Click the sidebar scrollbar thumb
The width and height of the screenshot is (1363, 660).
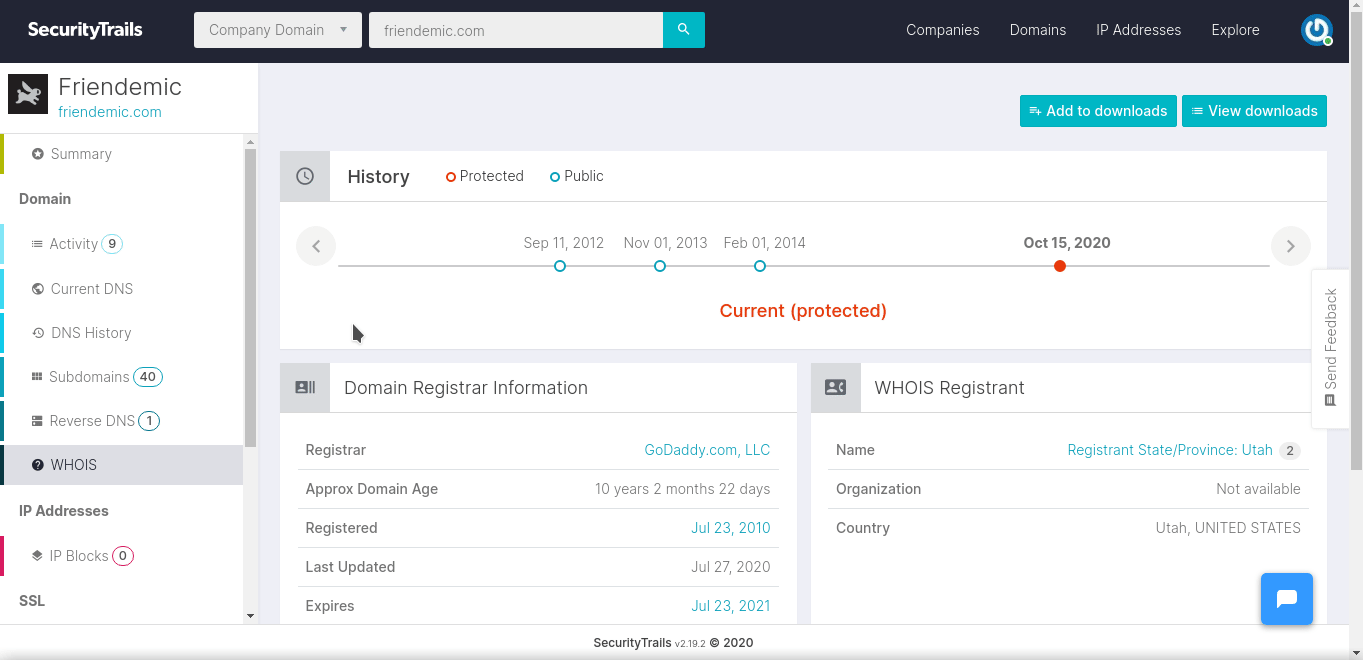[x=250, y=297]
